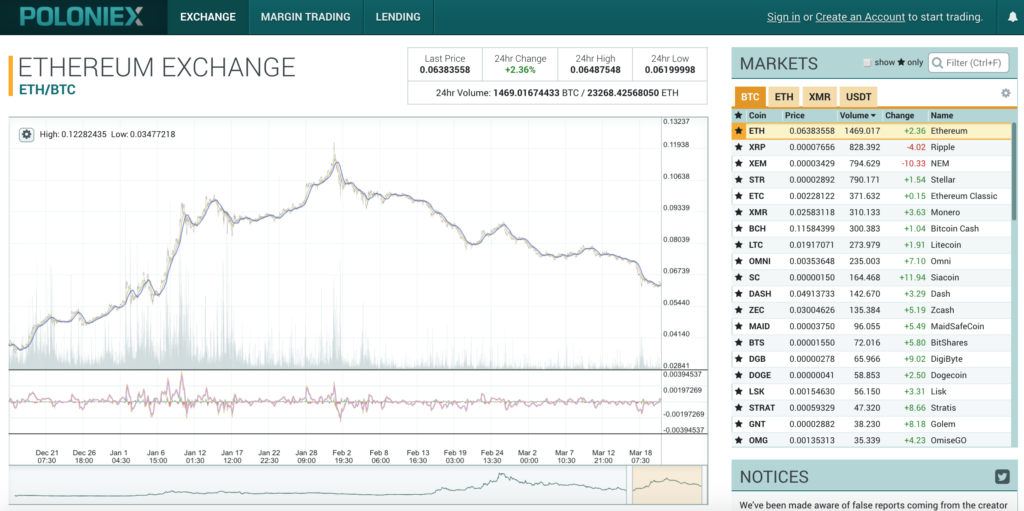1024x511 pixels.
Task: Select the Stratis market row
Action: (871, 408)
